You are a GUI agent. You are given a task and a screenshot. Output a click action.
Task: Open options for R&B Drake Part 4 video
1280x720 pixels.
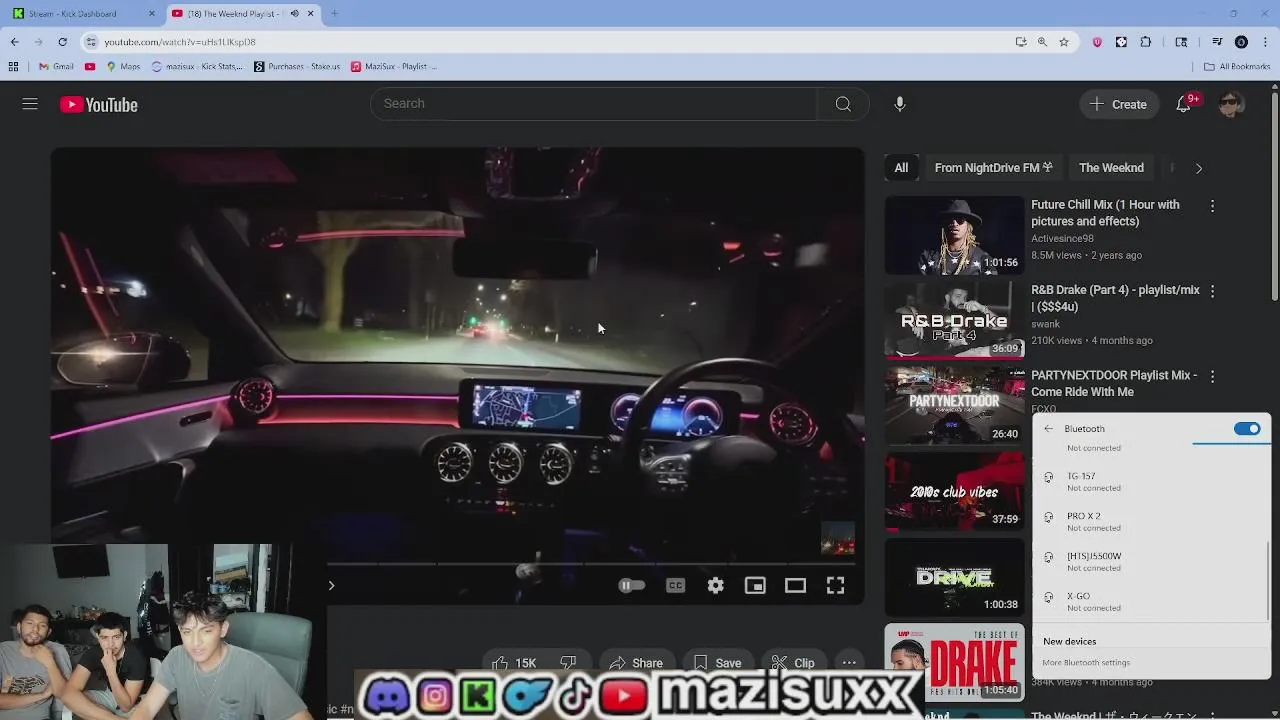point(1212,291)
